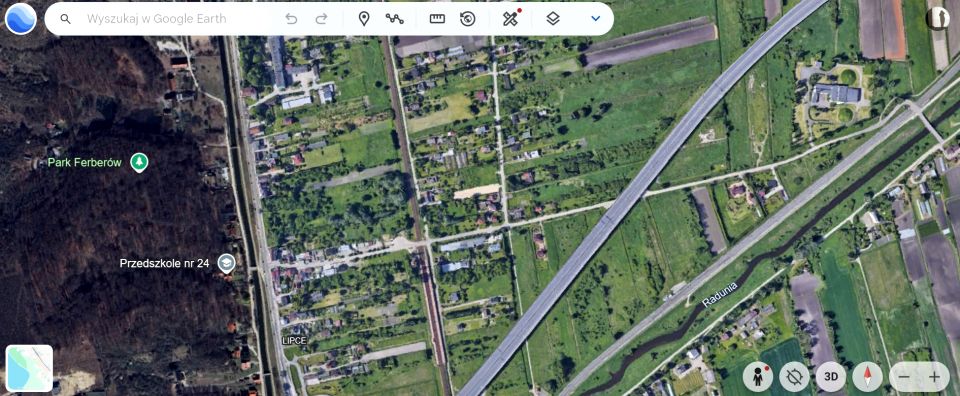Click the Park Ferberów tree marker
Viewport: 960px width, 396px height.
140,162
